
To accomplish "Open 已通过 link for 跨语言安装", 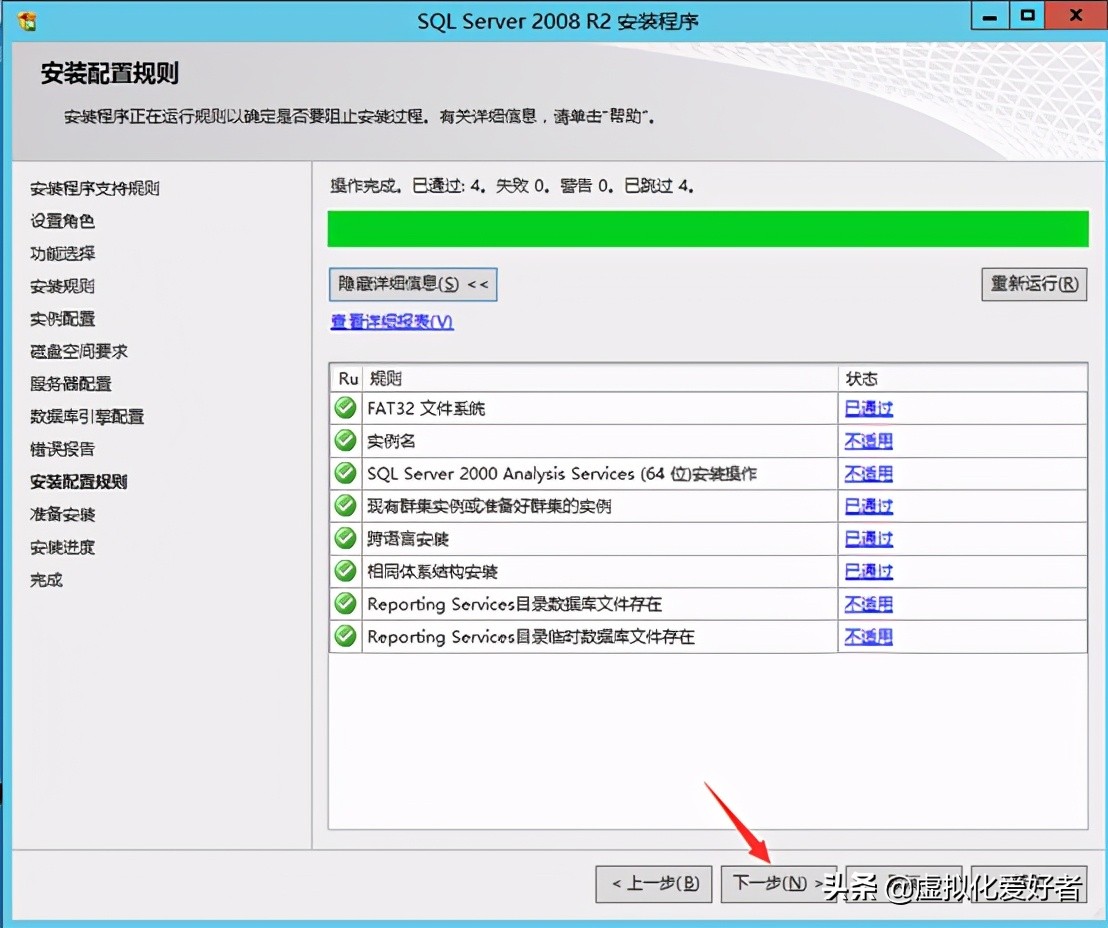I will click(x=868, y=539).
